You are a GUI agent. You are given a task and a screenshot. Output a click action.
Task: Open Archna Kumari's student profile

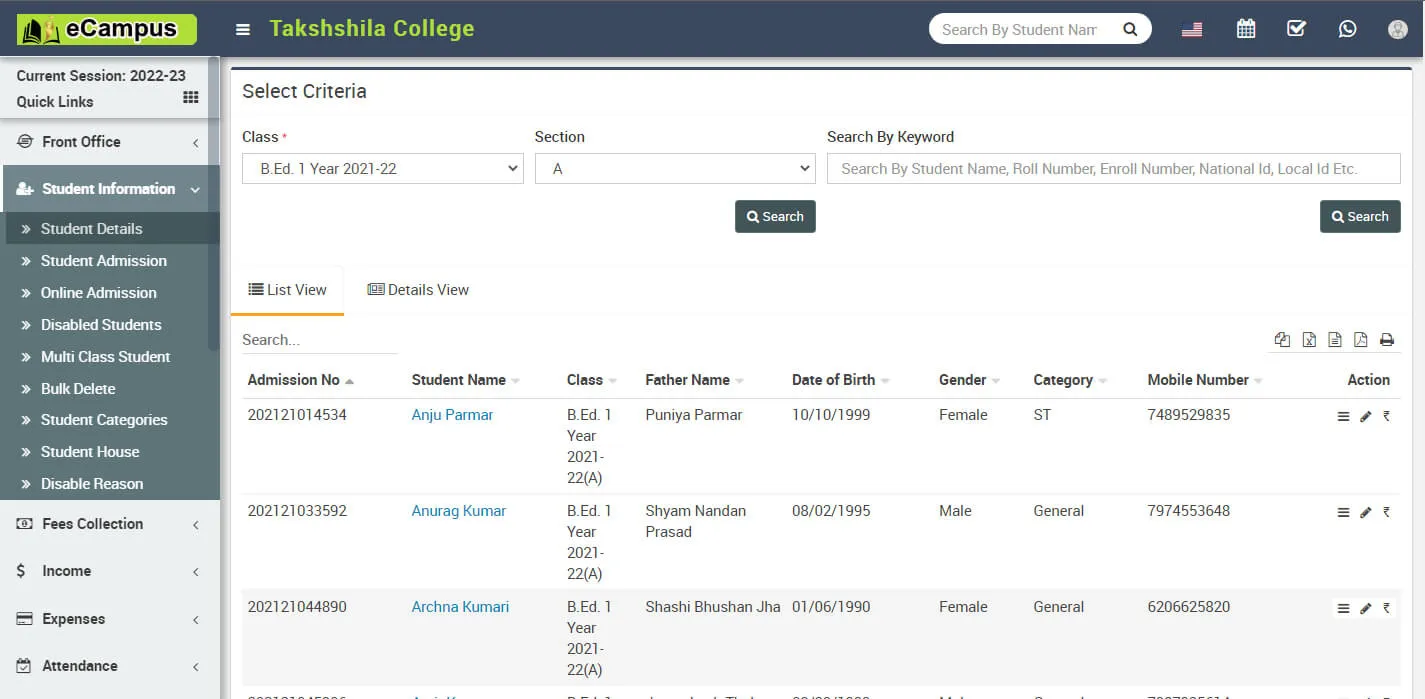pyautogui.click(x=460, y=606)
